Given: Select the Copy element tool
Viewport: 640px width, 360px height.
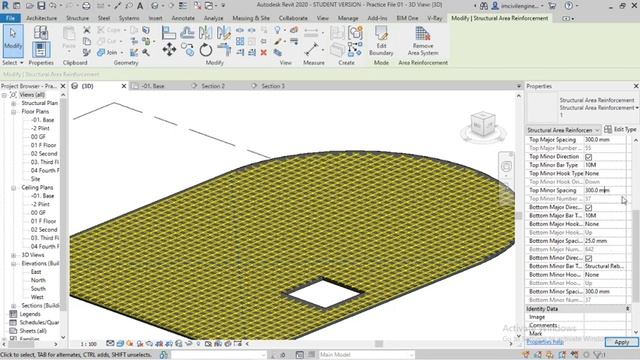Looking at the screenshot, I should pyautogui.click(x=188, y=50).
